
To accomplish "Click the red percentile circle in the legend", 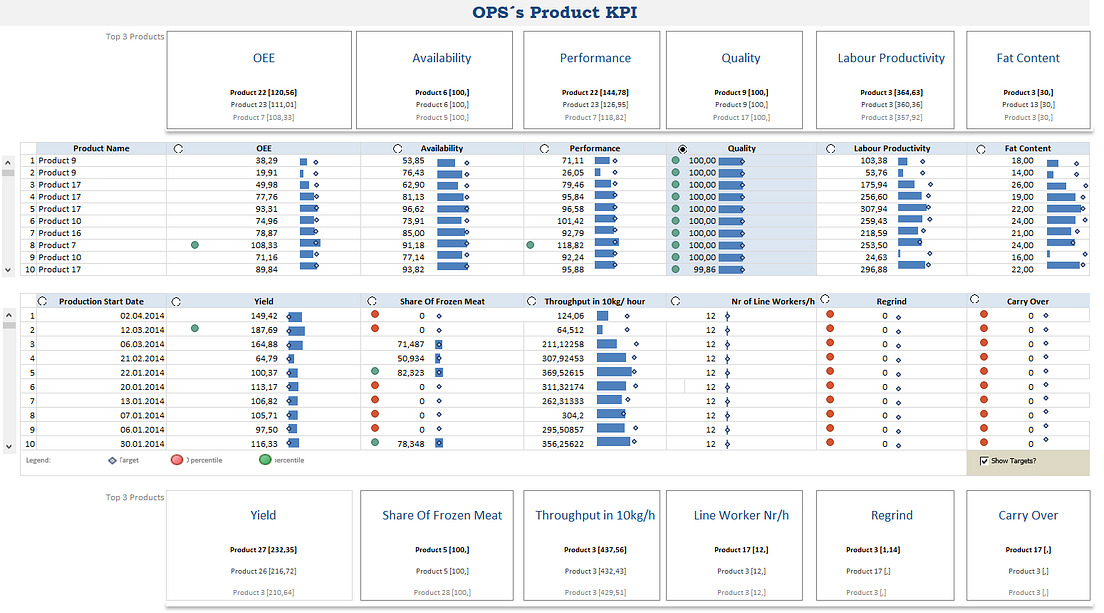I will point(177,460).
